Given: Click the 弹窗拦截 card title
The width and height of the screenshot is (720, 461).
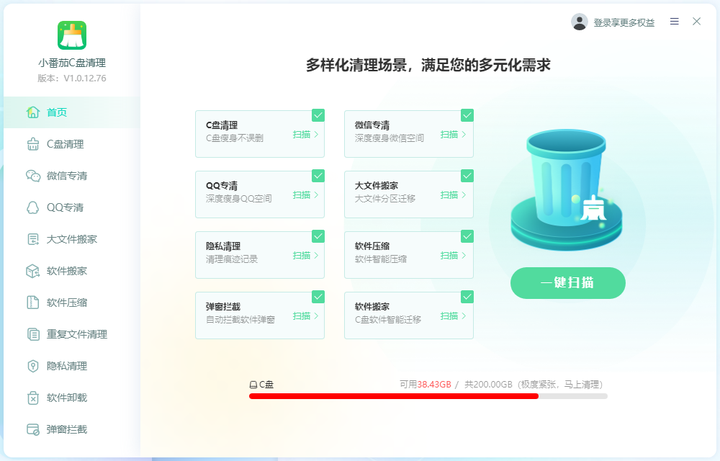Looking at the screenshot, I should pos(223,307).
